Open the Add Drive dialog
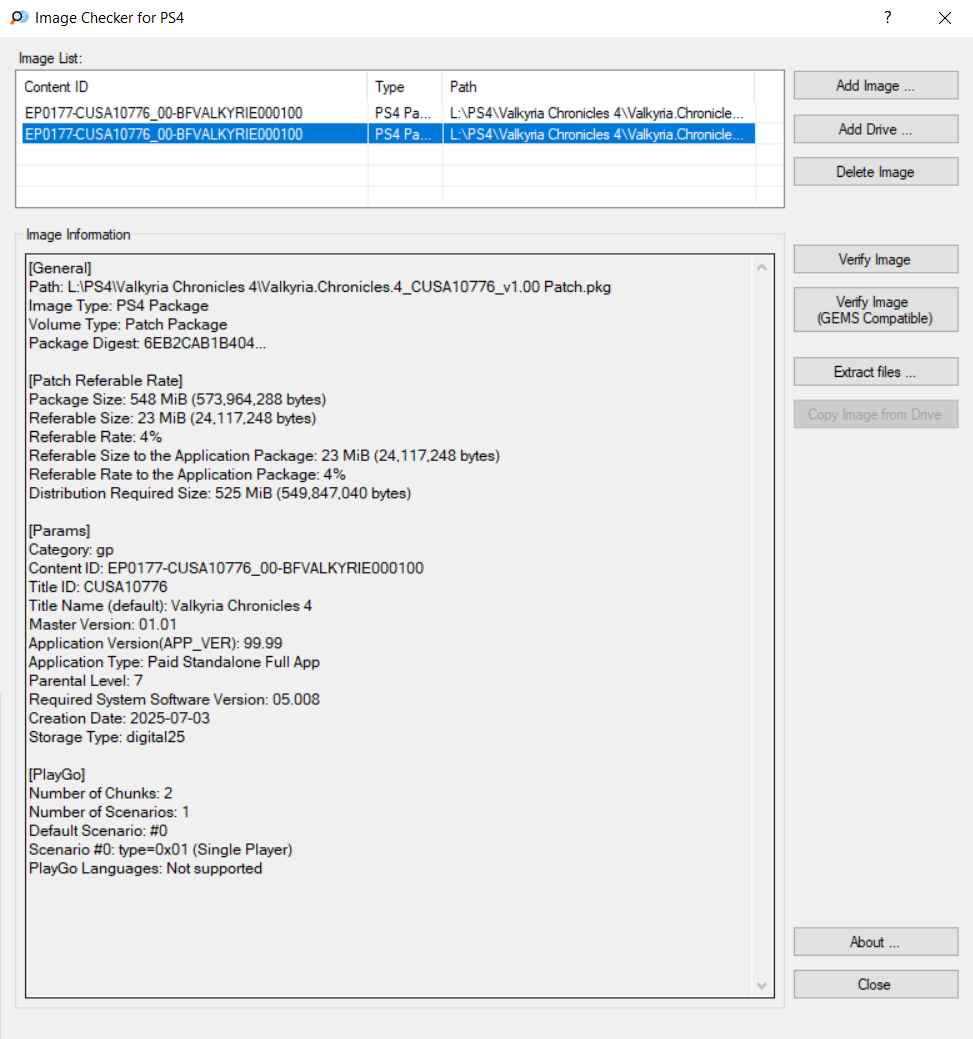 876,129
